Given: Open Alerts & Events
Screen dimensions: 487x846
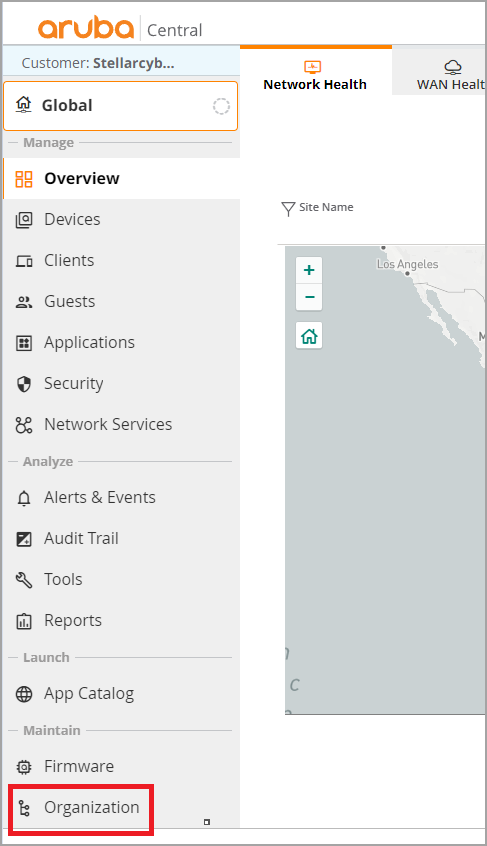Looking at the screenshot, I should [x=121, y=497].
